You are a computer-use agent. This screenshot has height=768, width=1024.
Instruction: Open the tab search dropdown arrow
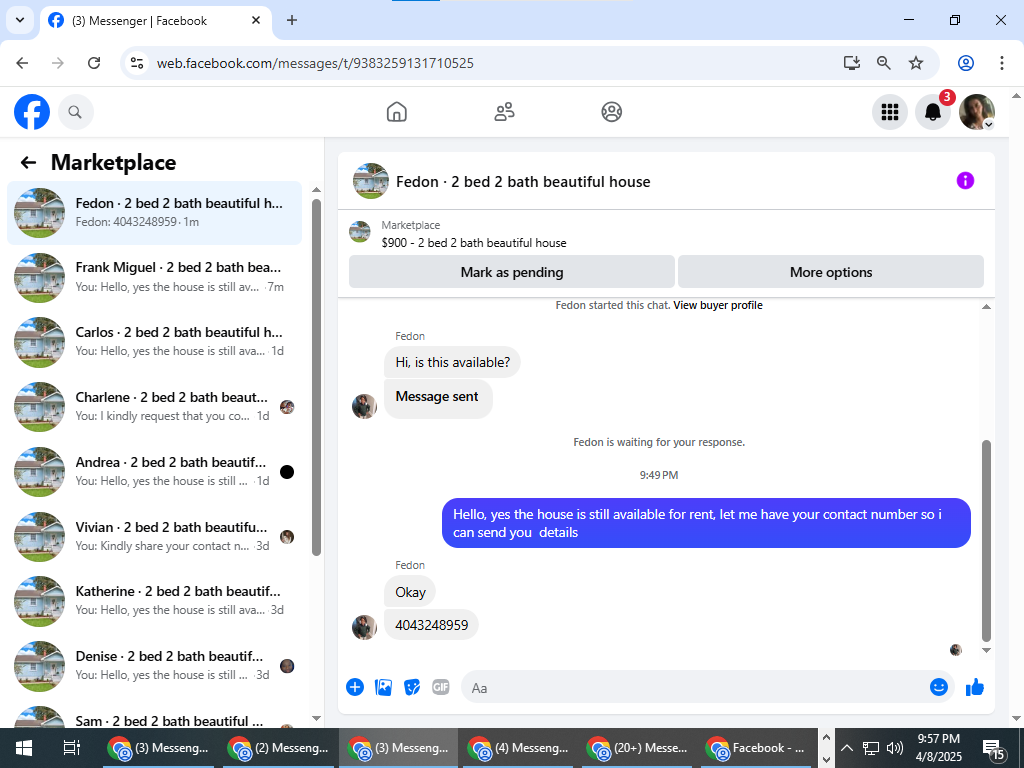20,20
